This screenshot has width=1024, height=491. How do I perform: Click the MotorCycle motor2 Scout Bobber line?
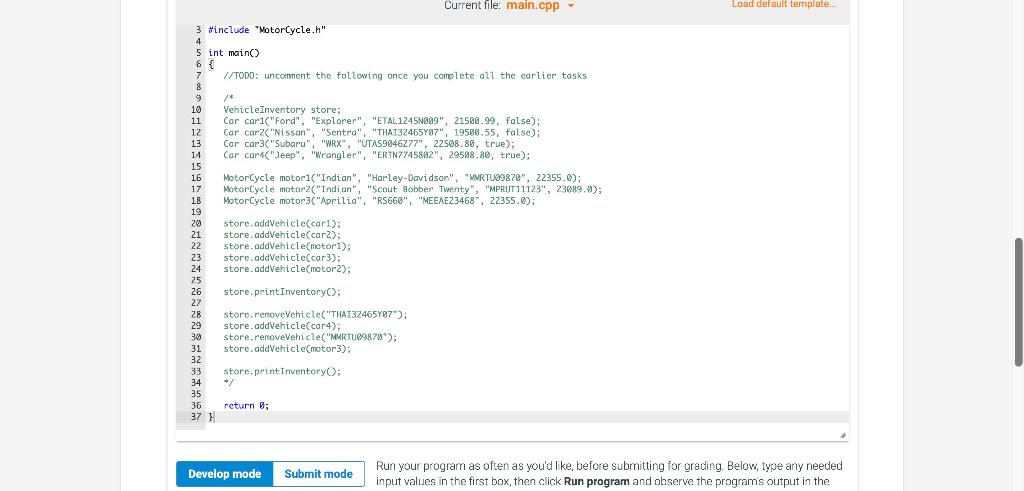413,189
